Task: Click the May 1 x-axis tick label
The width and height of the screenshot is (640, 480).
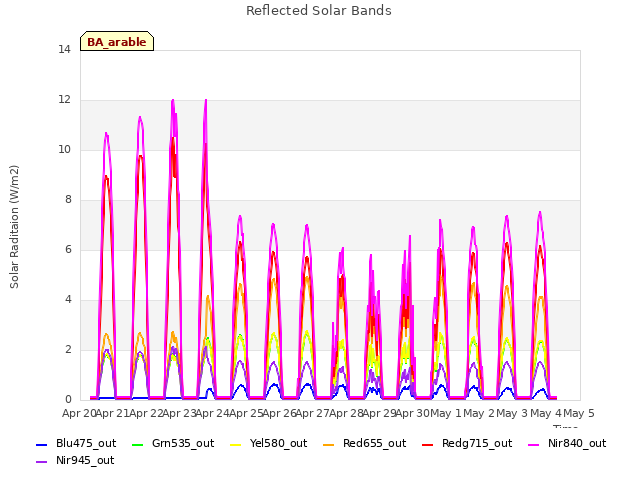Action: point(446,413)
